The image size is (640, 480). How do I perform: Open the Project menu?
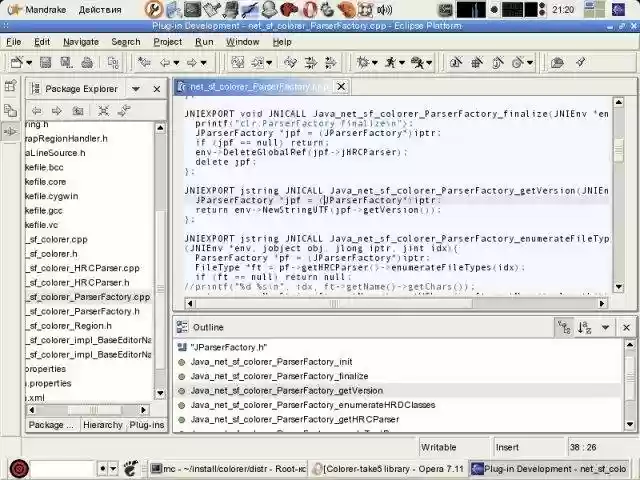pyautogui.click(x=168, y=42)
